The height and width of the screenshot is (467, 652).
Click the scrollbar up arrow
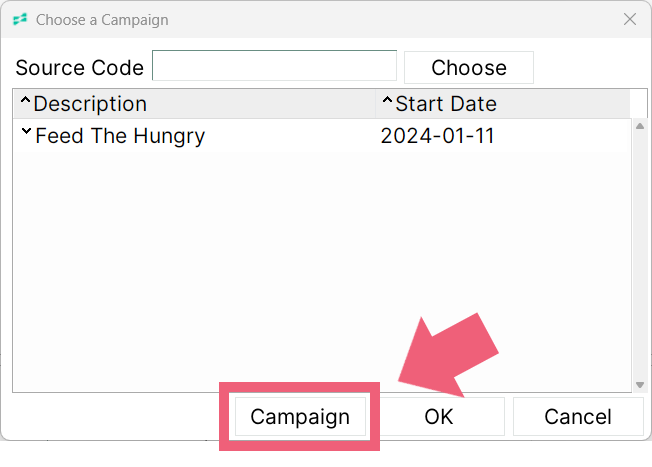coord(640,126)
